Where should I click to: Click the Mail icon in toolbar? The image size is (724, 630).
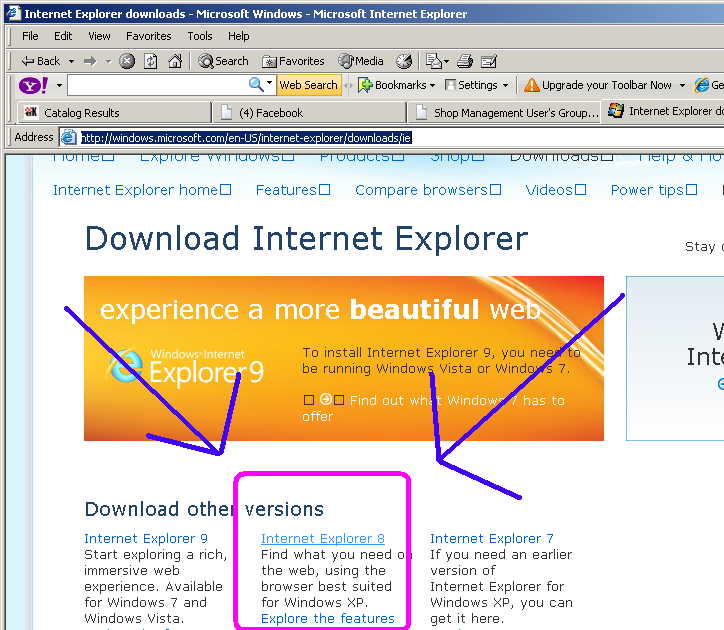433,61
